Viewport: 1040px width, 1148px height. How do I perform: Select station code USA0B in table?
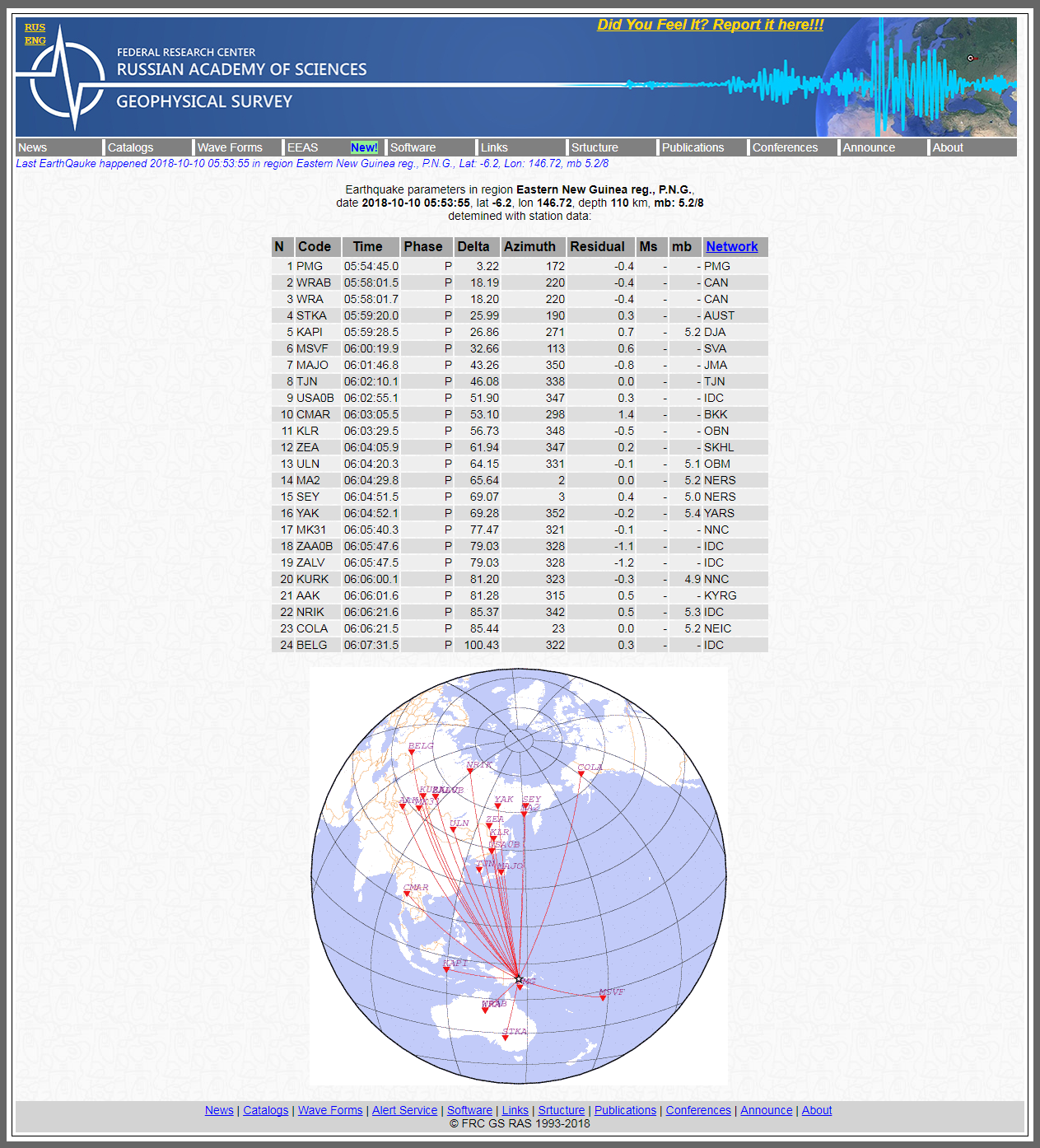coord(315,398)
